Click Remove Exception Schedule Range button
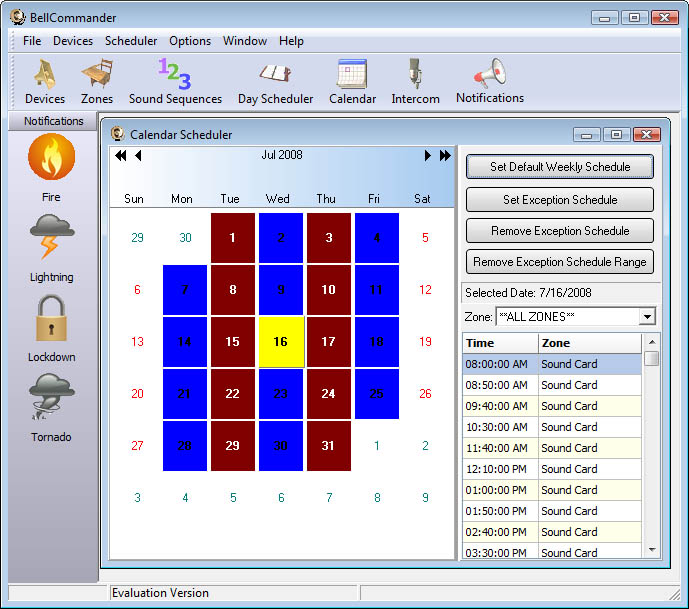 (560, 262)
